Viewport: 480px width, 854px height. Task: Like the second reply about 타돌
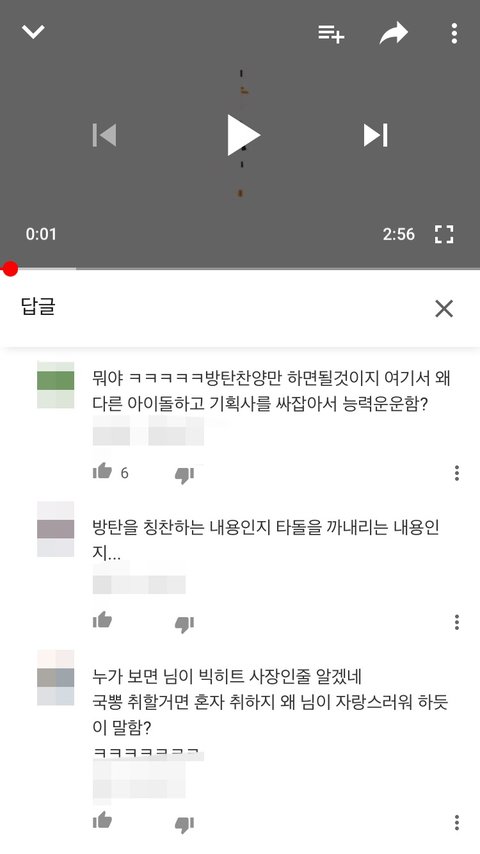pyautogui.click(x=102, y=620)
